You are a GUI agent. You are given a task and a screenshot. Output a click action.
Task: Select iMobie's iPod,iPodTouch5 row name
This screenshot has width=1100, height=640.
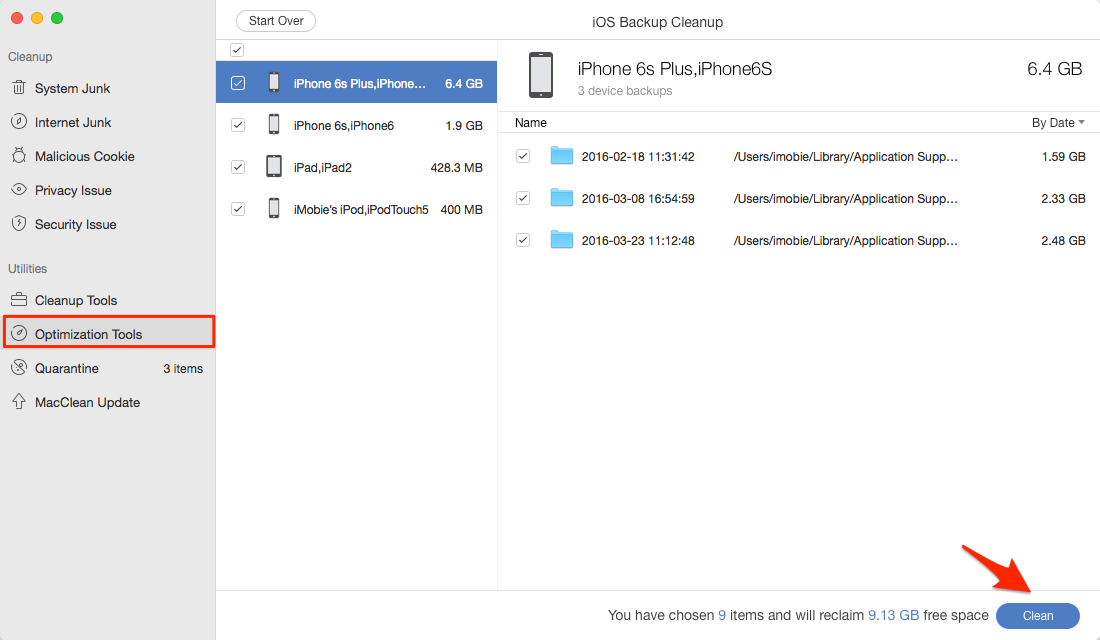click(361, 210)
